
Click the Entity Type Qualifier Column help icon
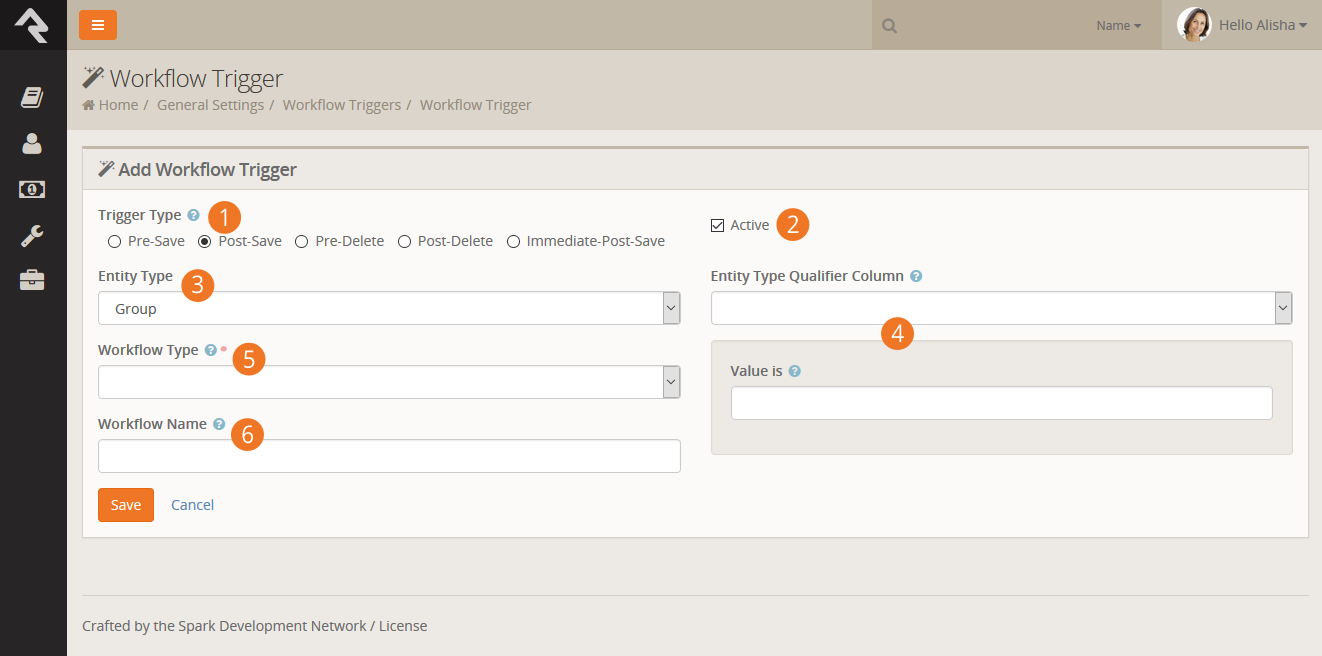coord(916,276)
